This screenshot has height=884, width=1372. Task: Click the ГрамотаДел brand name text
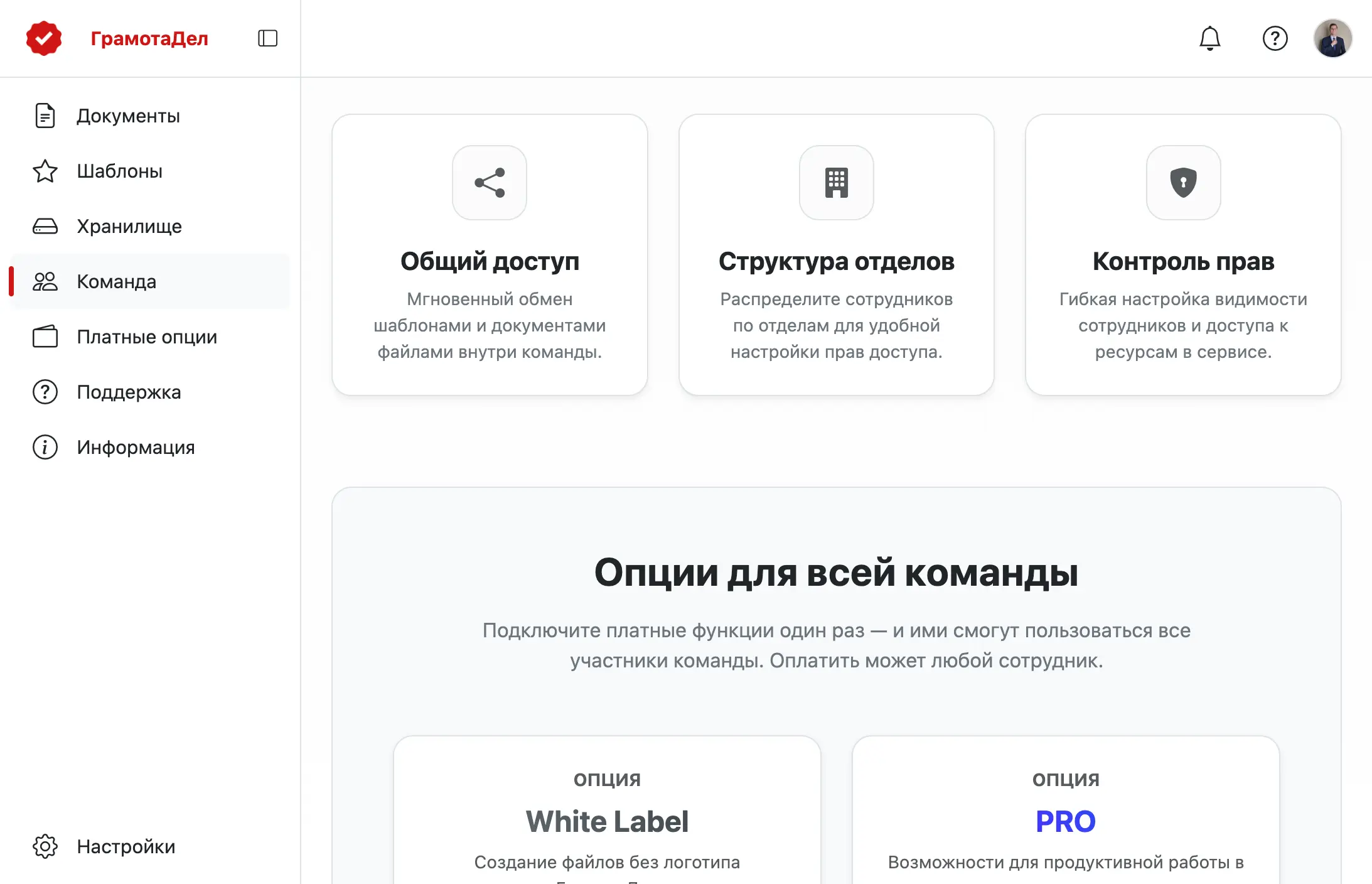point(149,38)
